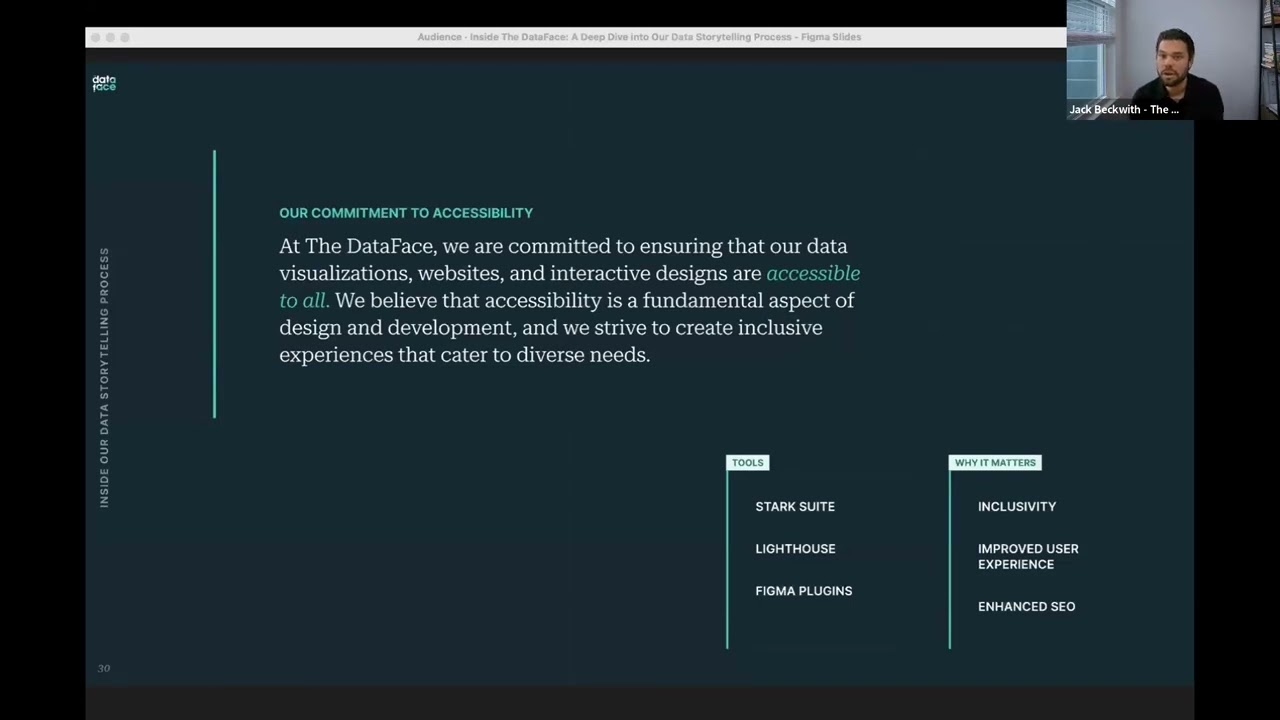Select Jack Beckwith's webcam video thumbnail

coord(1173,60)
